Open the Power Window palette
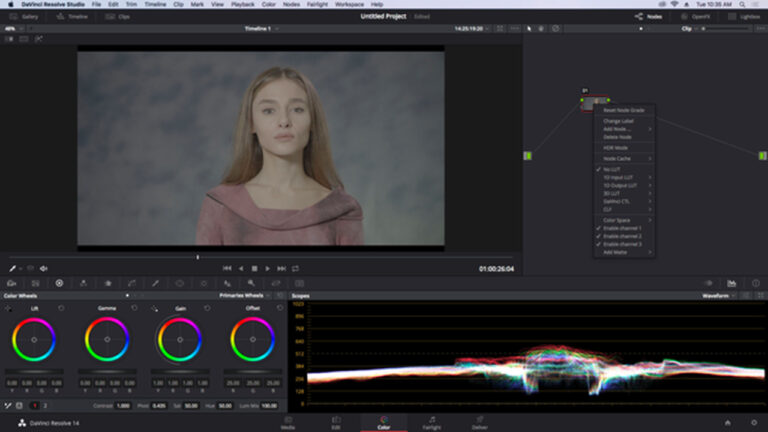This screenshot has height=432, width=768. pyautogui.click(x=180, y=283)
